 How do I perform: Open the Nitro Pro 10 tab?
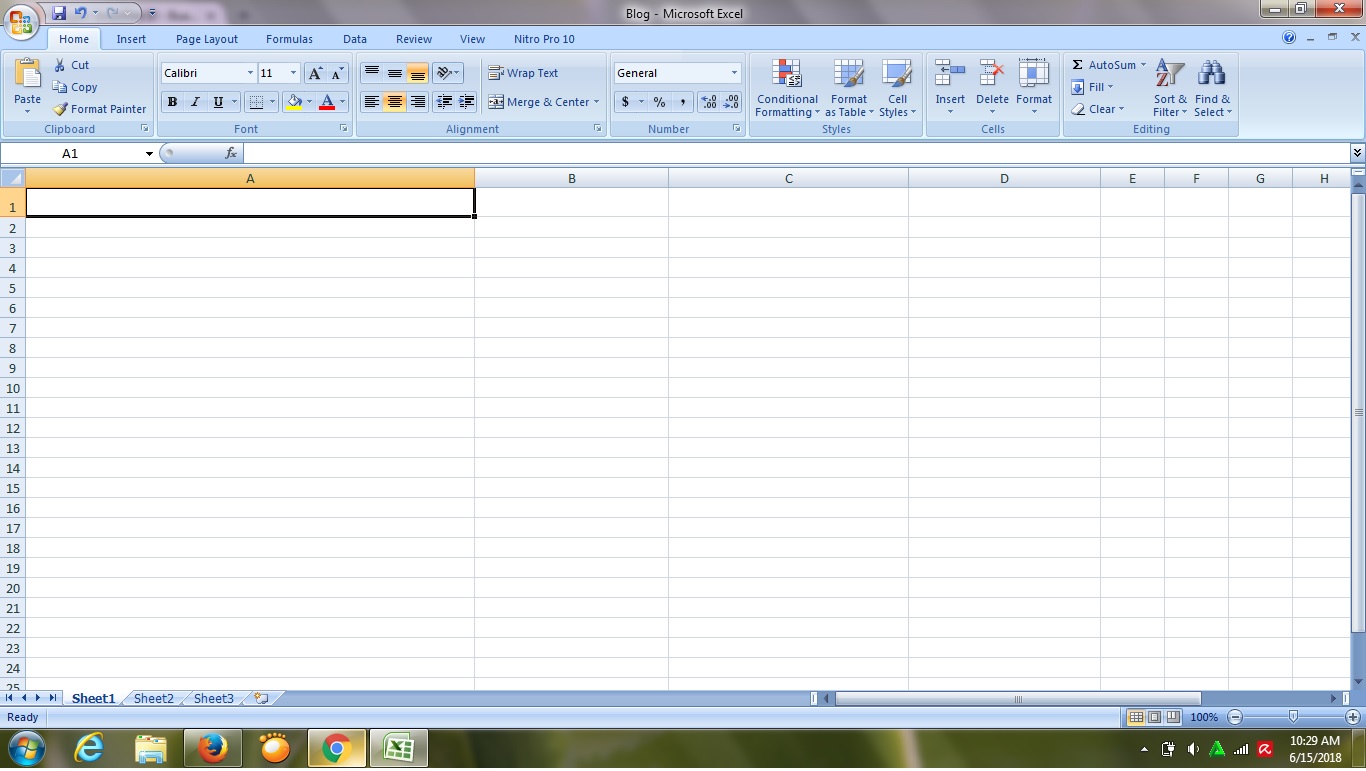544,39
